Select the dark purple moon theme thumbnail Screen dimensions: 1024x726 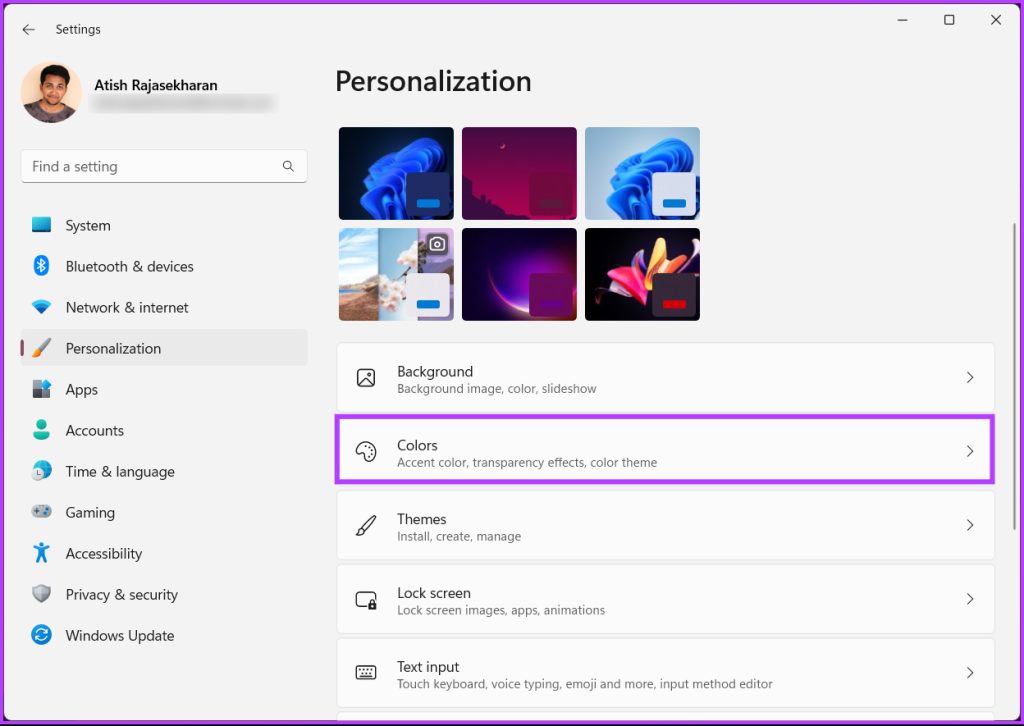click(x=519, y=274)
